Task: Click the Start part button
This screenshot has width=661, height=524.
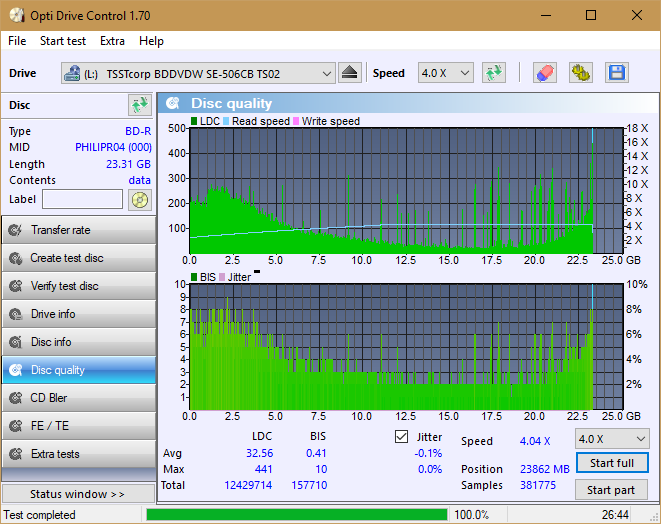Action: pos(611,490)
